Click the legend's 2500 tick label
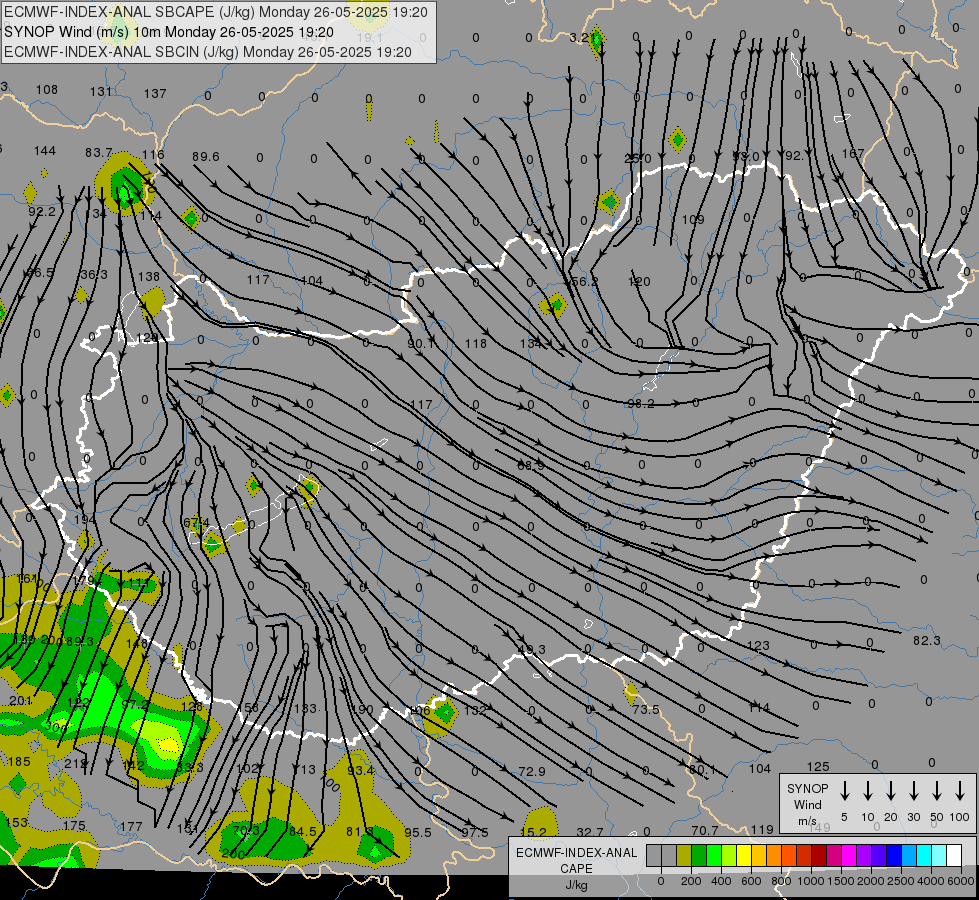 901,881
